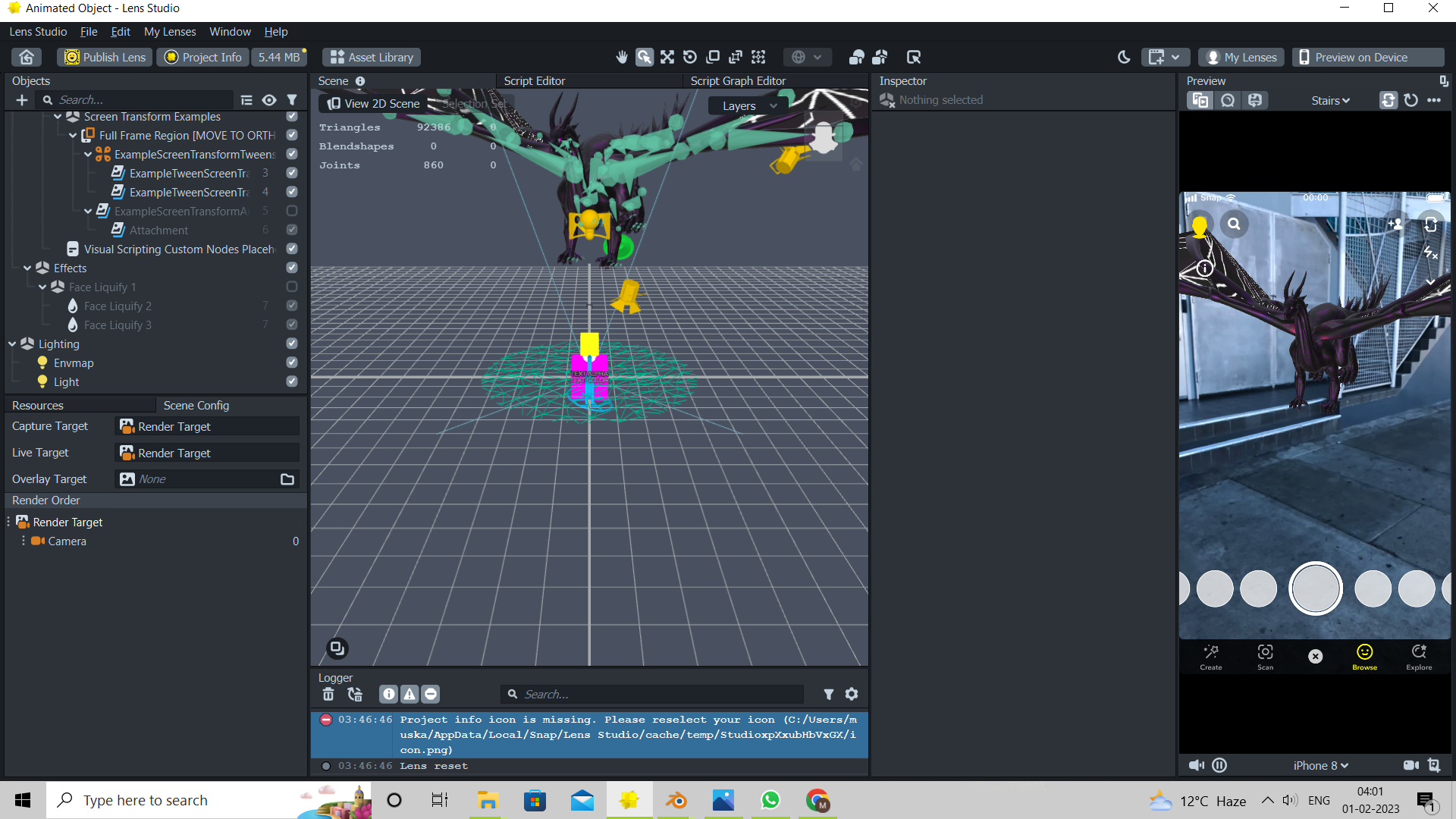Toggle the objects visibility eye icon
The image size is (1456, 819).
tap(269, 100)
